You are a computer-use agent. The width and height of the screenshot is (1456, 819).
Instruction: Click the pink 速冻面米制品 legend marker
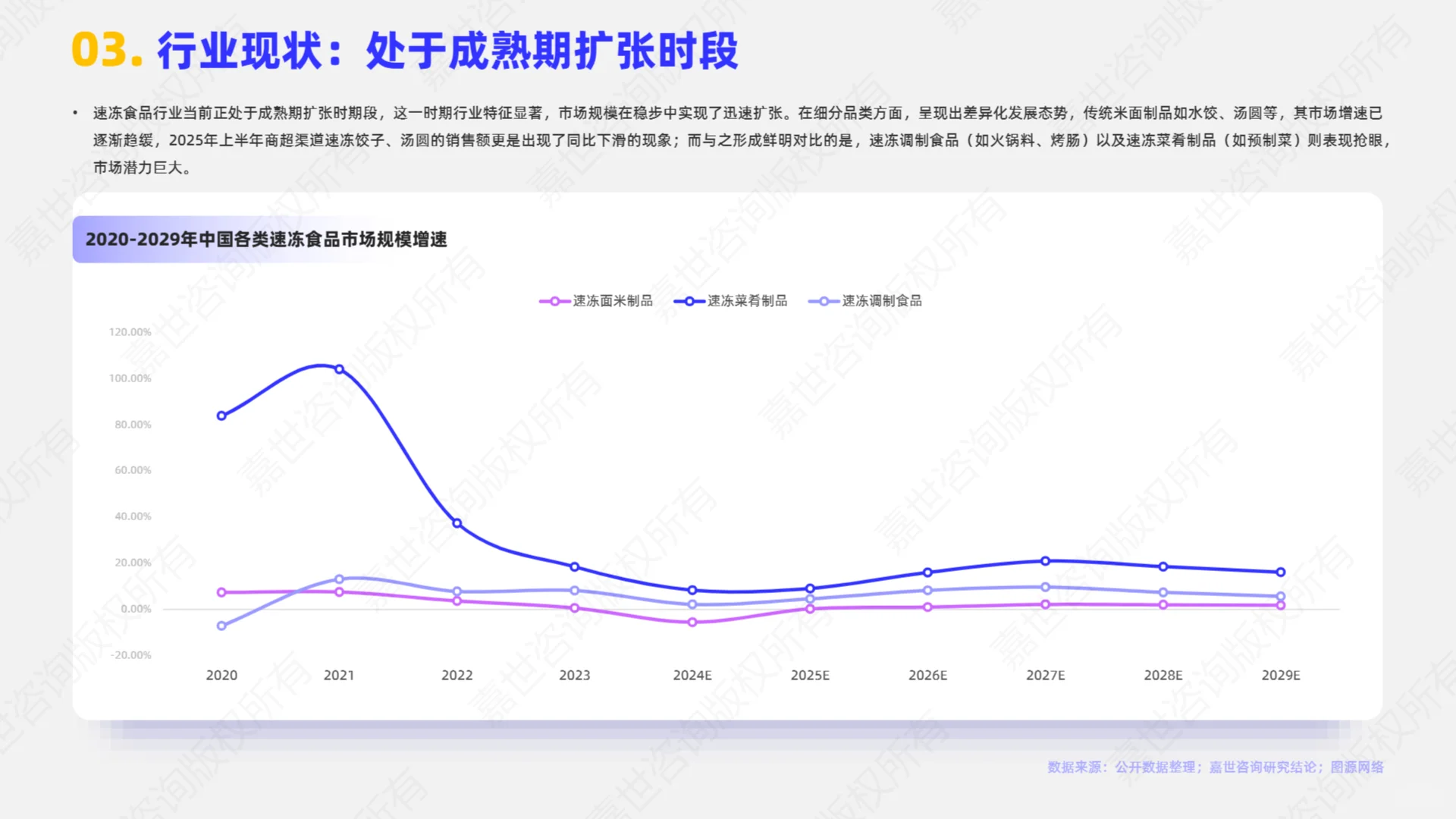(555, 301)
